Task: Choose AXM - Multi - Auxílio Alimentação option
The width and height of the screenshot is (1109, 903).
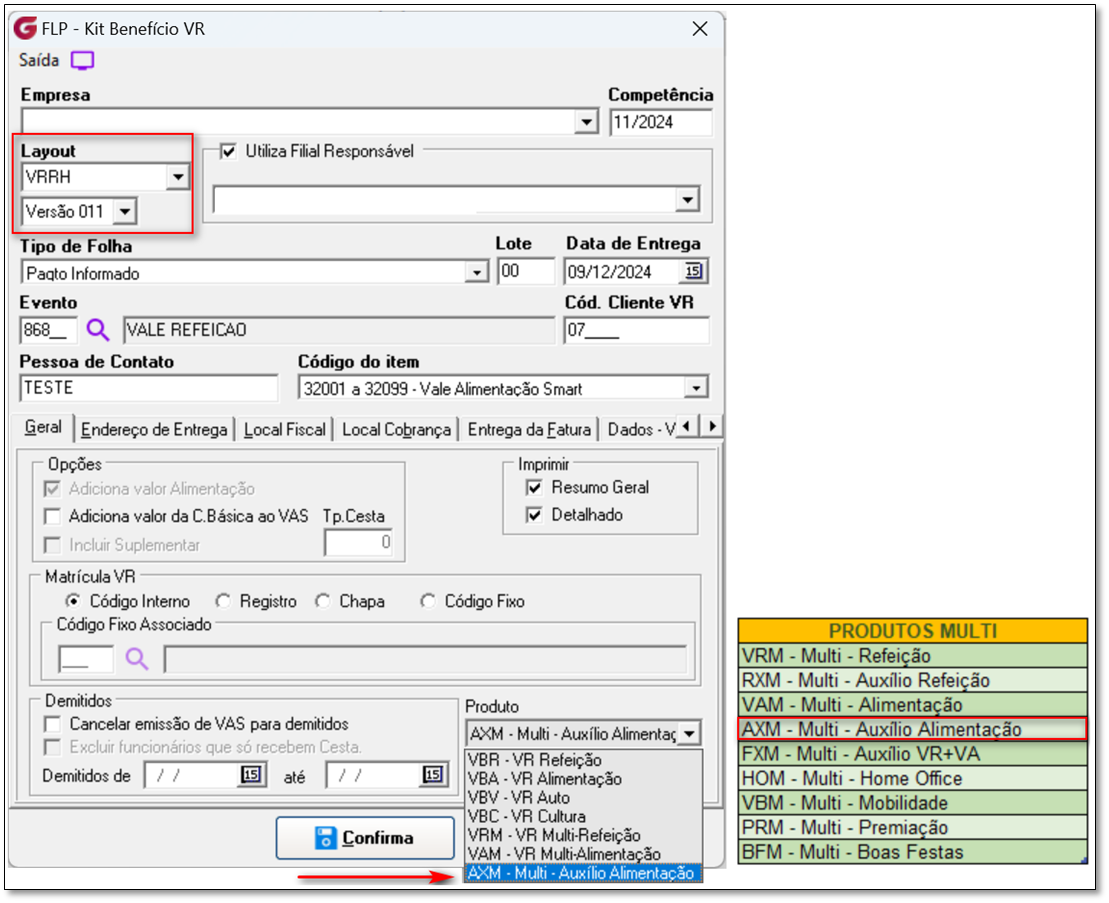Action: point(583,873)
